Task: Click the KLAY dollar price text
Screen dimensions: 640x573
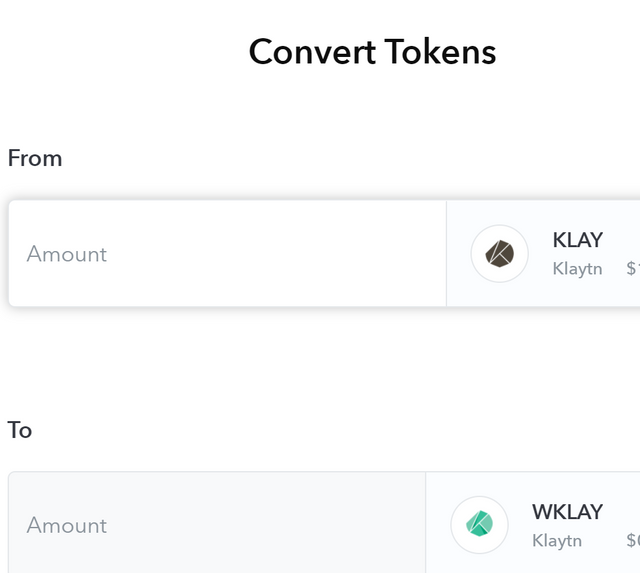Action: click(x=632, y=268)
